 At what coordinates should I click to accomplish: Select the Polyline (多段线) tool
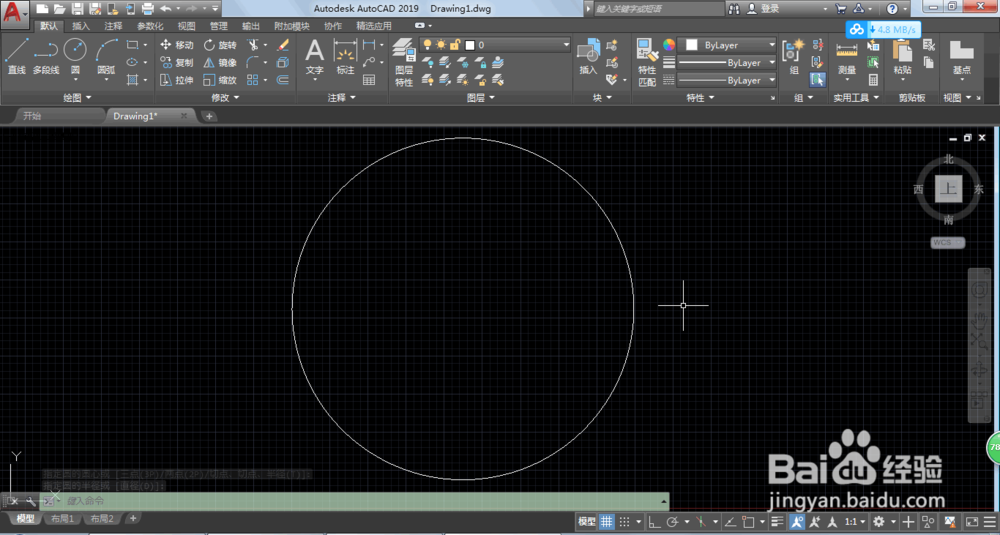[x=46, y=55]
